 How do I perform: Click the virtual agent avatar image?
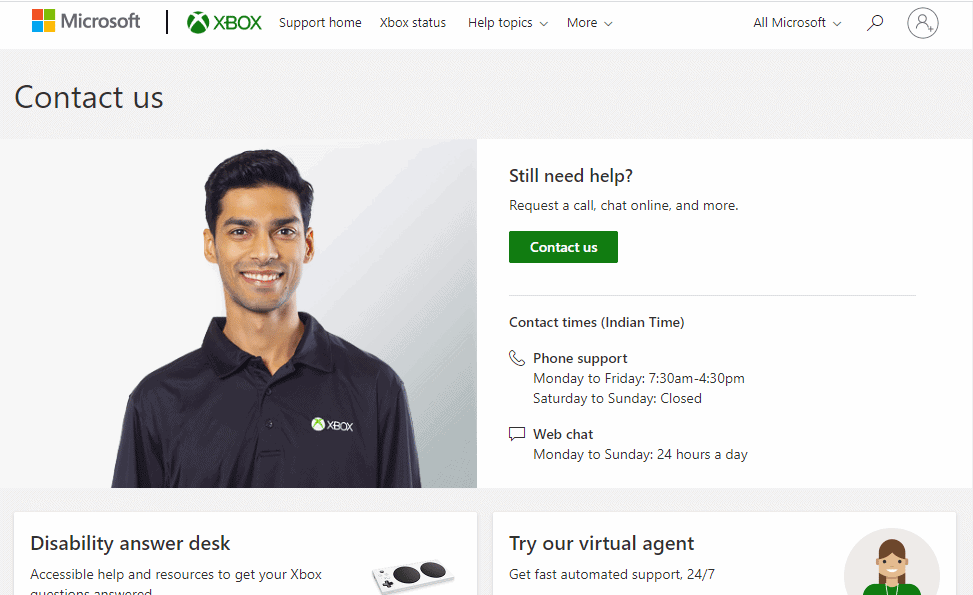[892, 565]
